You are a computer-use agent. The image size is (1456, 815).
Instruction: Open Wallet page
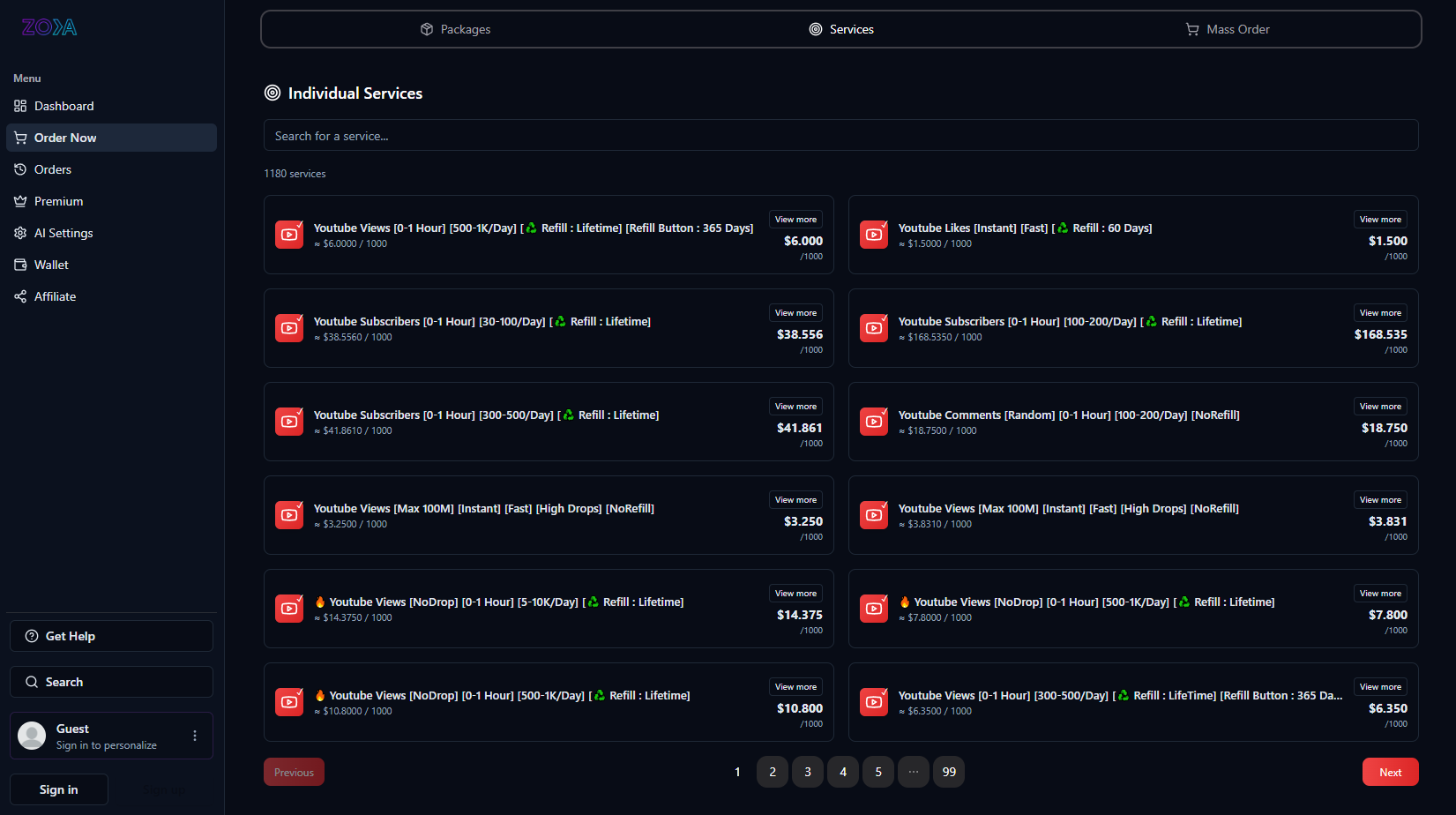(x=111, y=265)
